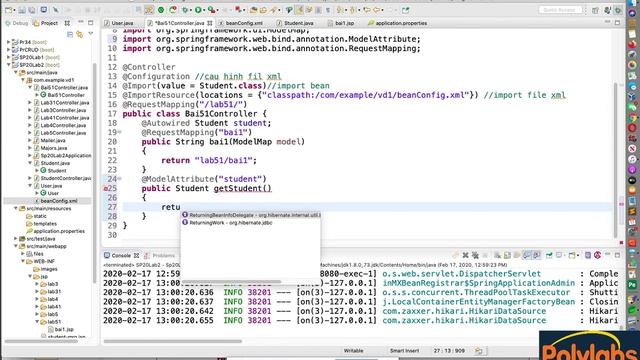Select application.properties under src/main/resources

point(59,231)
